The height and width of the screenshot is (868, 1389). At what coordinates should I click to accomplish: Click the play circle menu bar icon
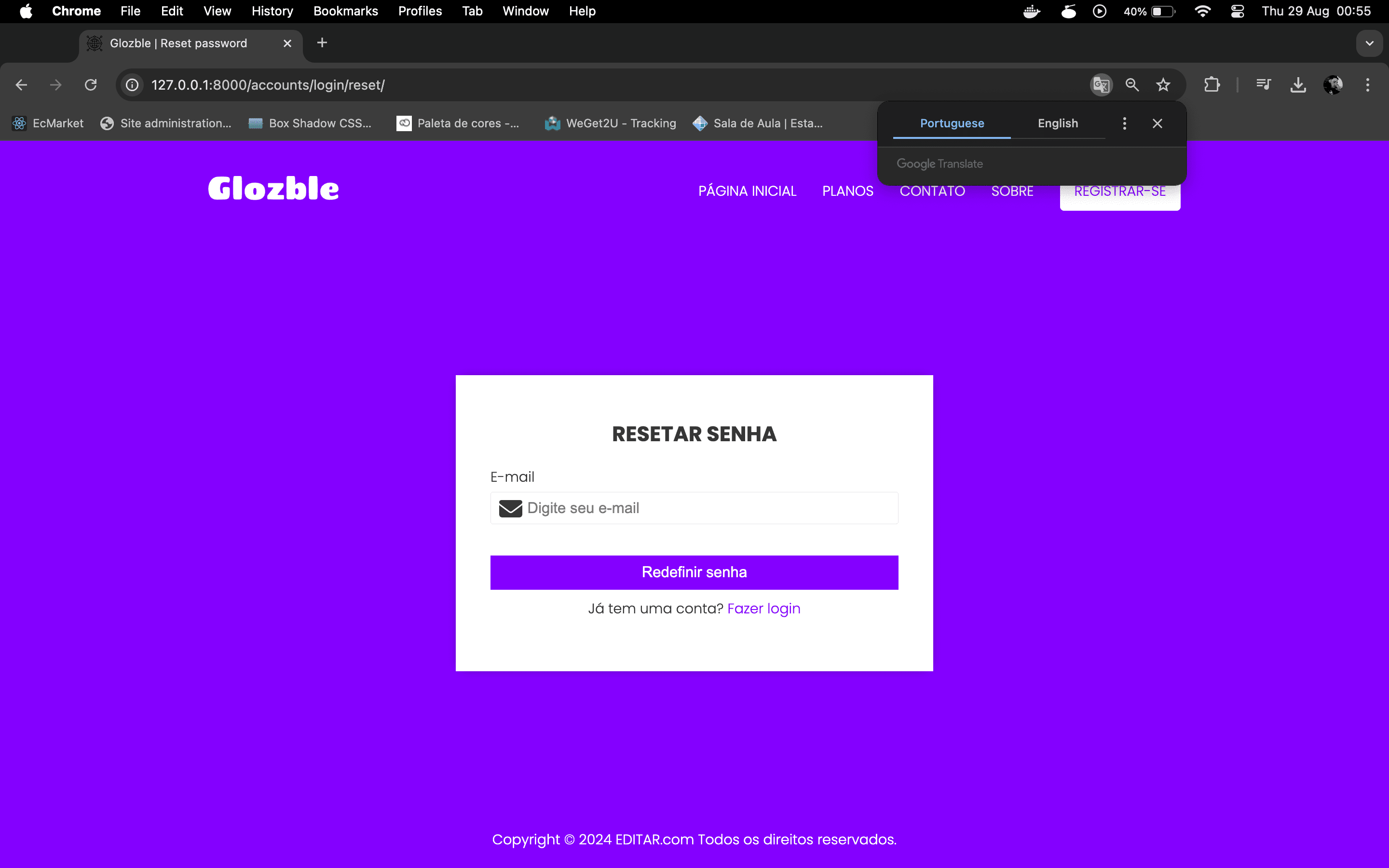[1099, 12]
